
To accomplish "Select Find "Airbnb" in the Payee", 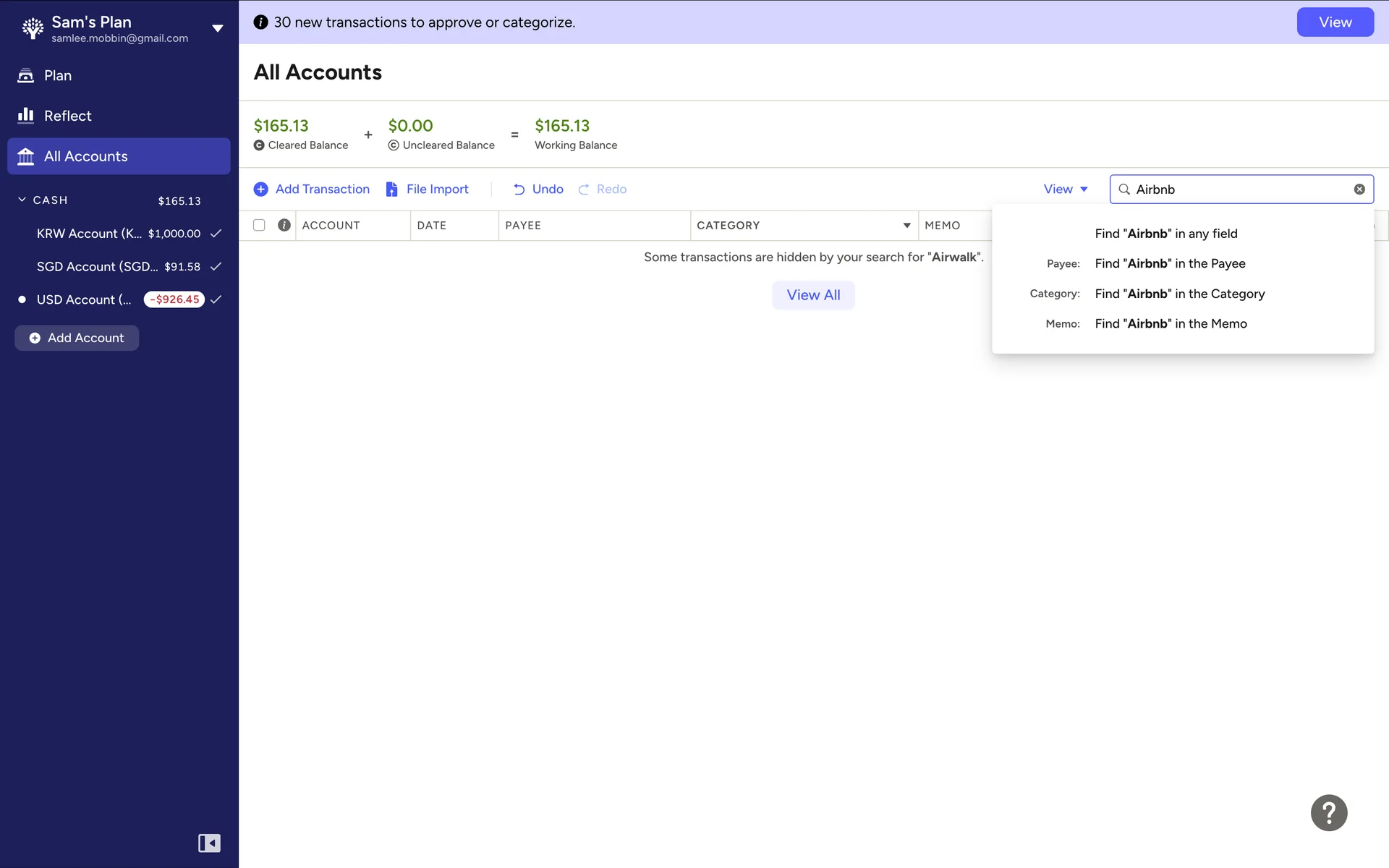I will coord(1170,264).
